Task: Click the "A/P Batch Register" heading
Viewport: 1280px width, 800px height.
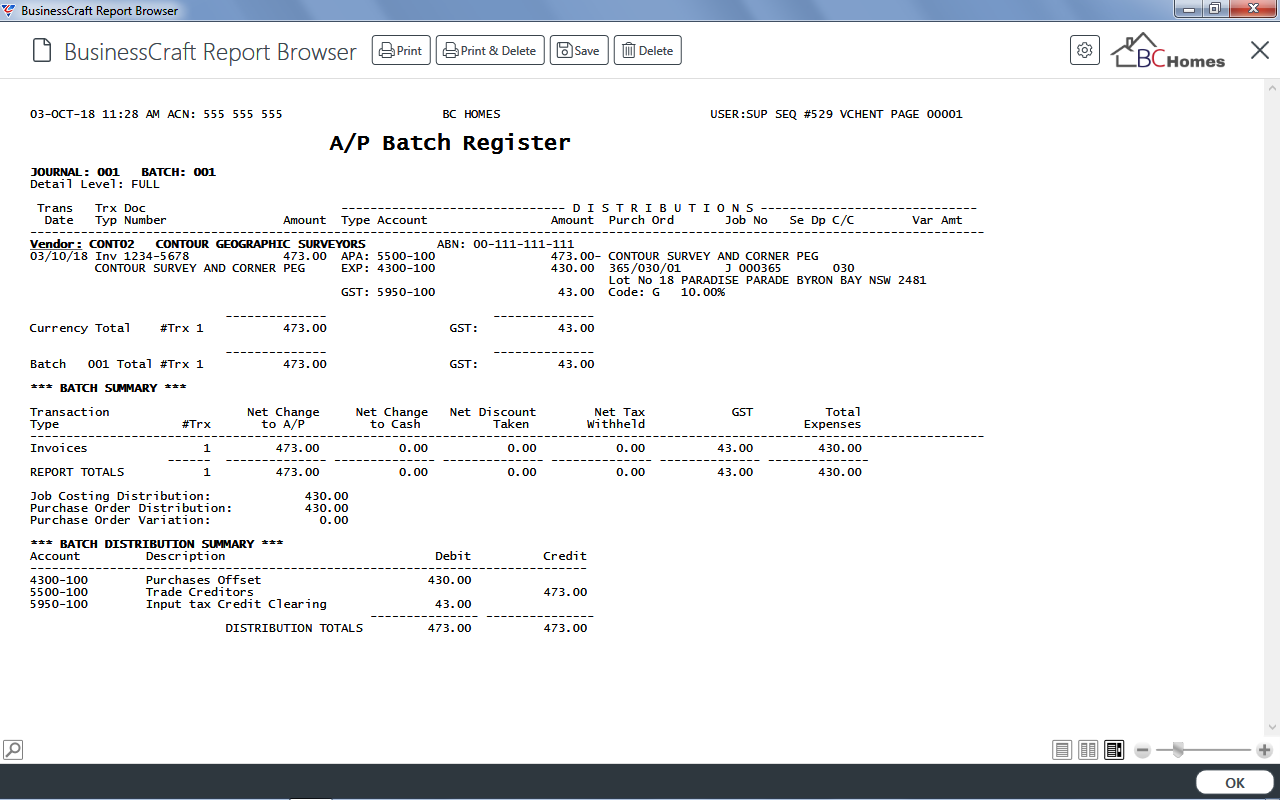Action: tap(450, 143)
